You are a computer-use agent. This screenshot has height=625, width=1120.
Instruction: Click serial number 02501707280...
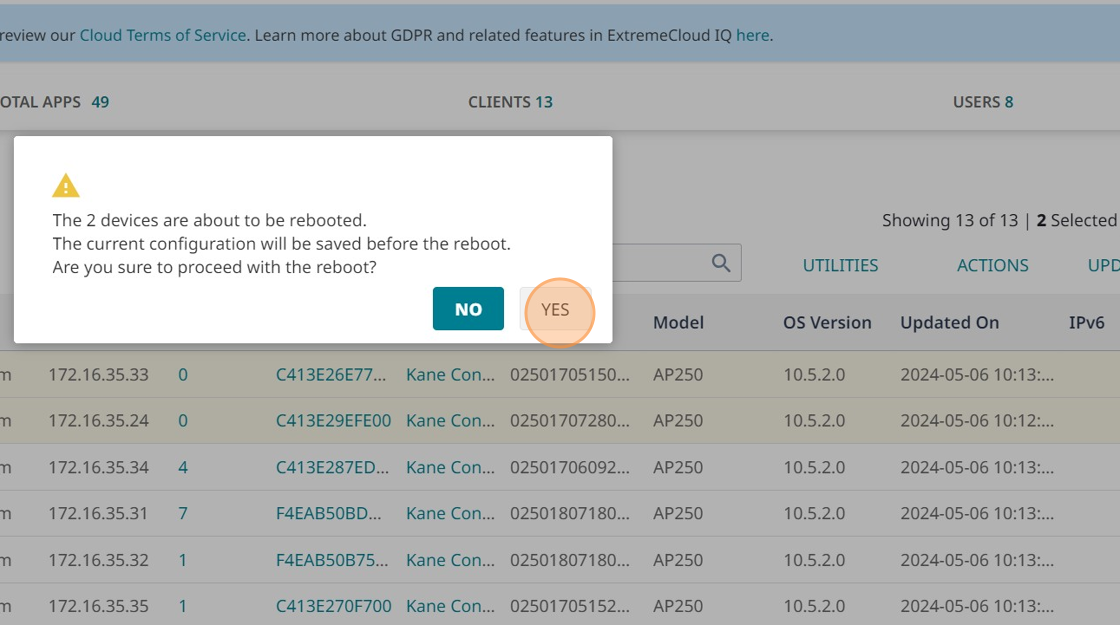click(570, 420)
